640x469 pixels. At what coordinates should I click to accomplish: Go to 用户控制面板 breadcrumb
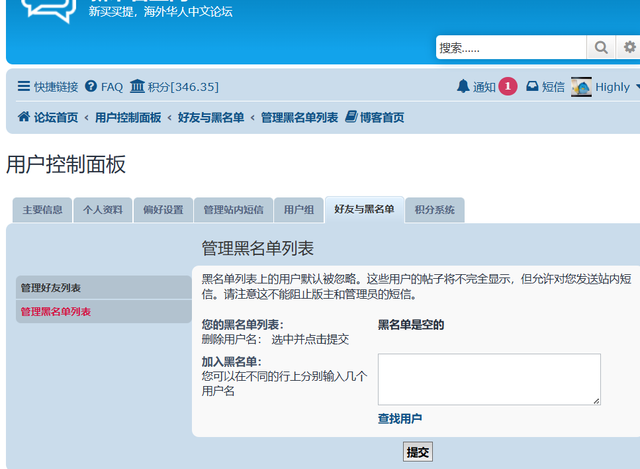[128, 118]
